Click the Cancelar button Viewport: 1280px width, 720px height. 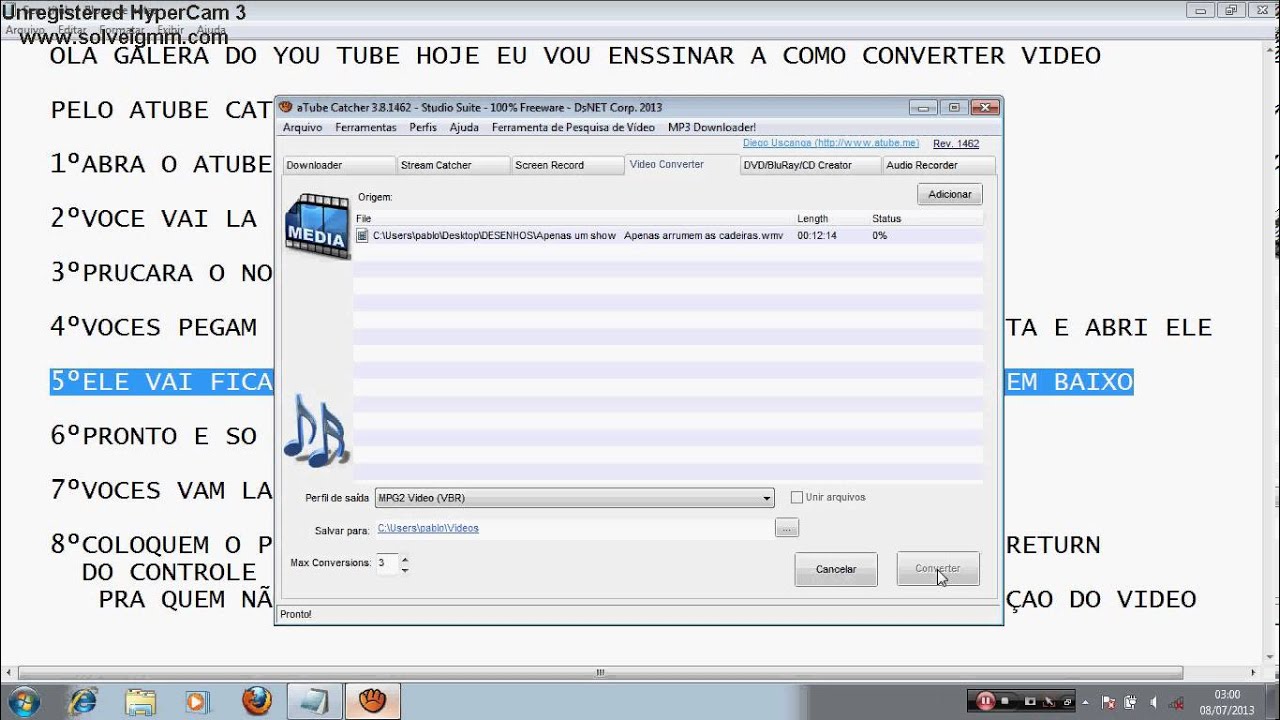click(x=836, y=569)
